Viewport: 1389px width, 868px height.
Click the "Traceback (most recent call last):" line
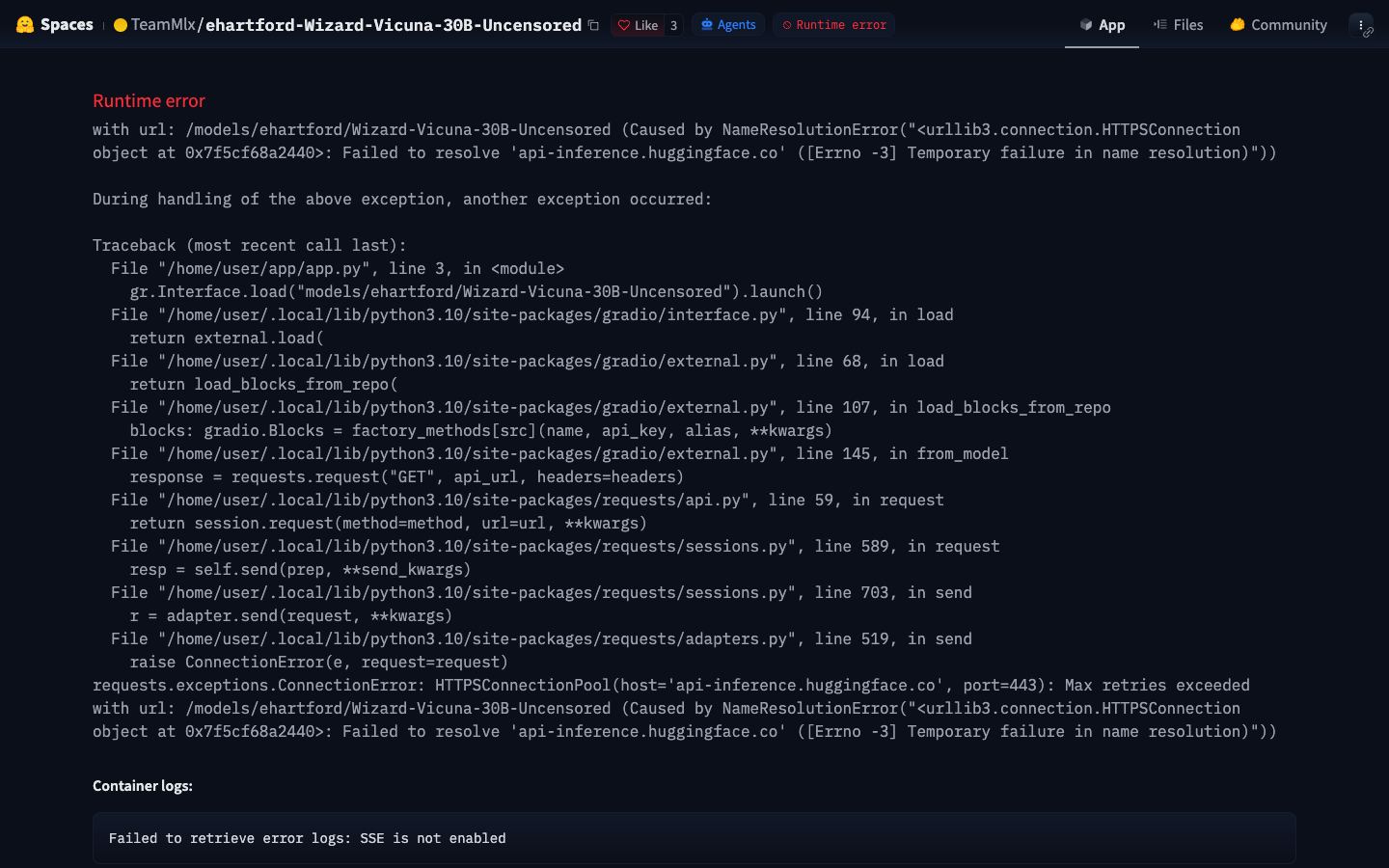tap(250, 245)
